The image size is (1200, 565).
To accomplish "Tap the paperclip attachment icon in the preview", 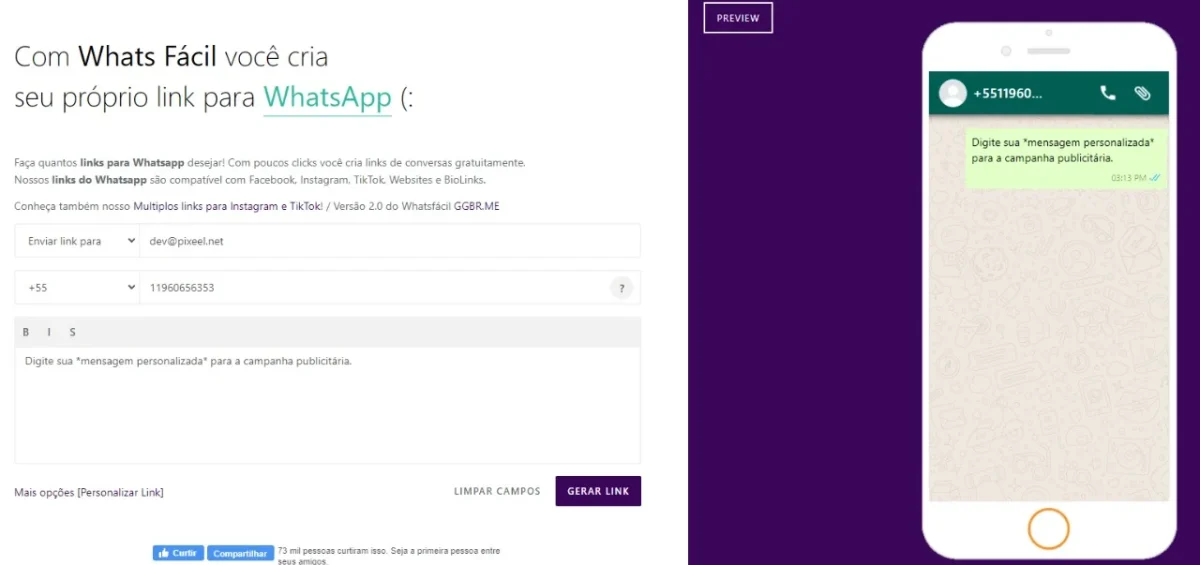I will click(x=1142, y=93).
